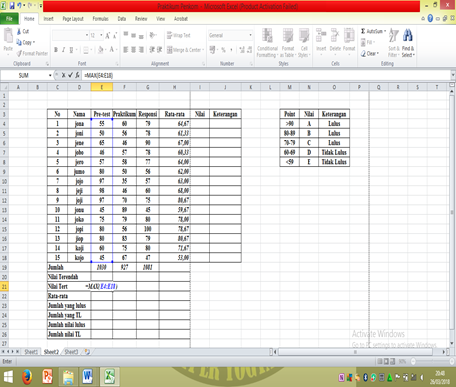Switch to the Insert tab
This screenshot has width=456, height=387.
coord(48,19)
